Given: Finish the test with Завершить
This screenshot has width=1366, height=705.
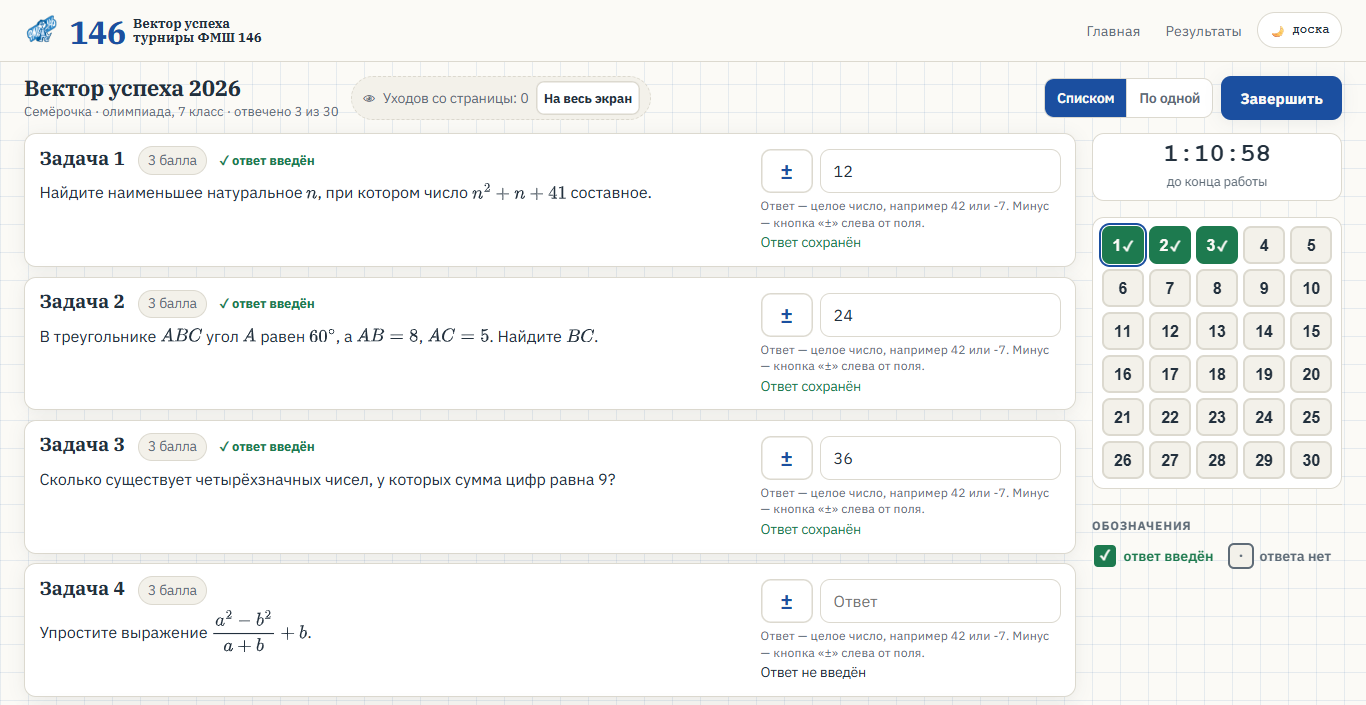Looking at the screenshot, I should point(1281,98).
